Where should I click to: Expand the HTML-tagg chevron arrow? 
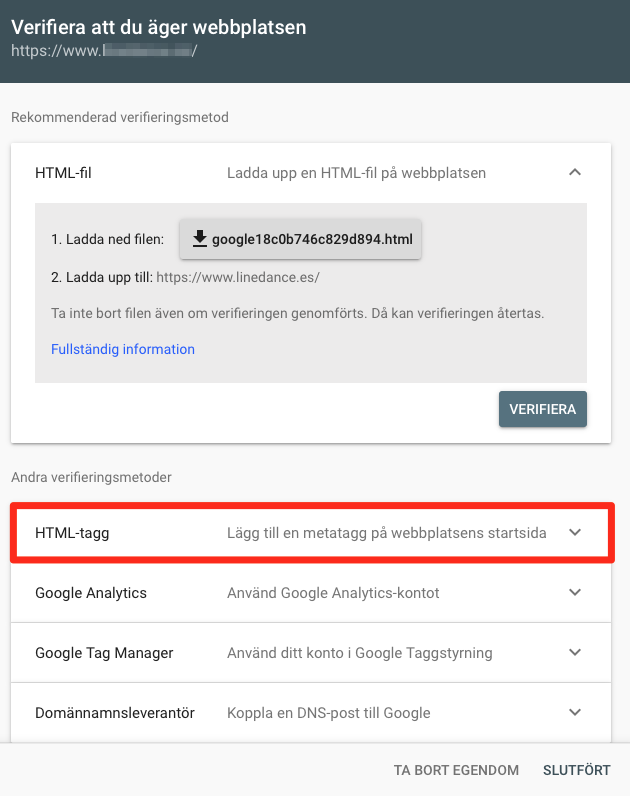click(575, 533)
